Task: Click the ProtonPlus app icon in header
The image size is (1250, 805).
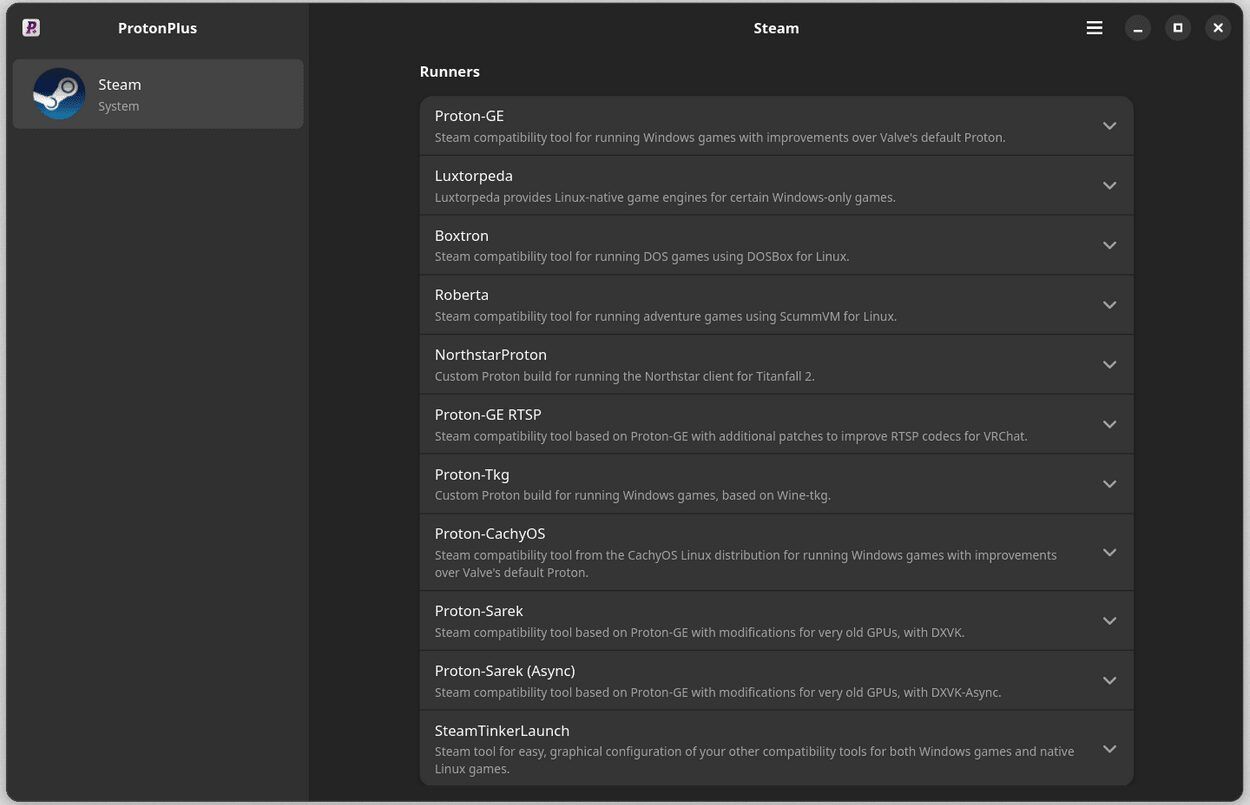Action: [31, 28]
